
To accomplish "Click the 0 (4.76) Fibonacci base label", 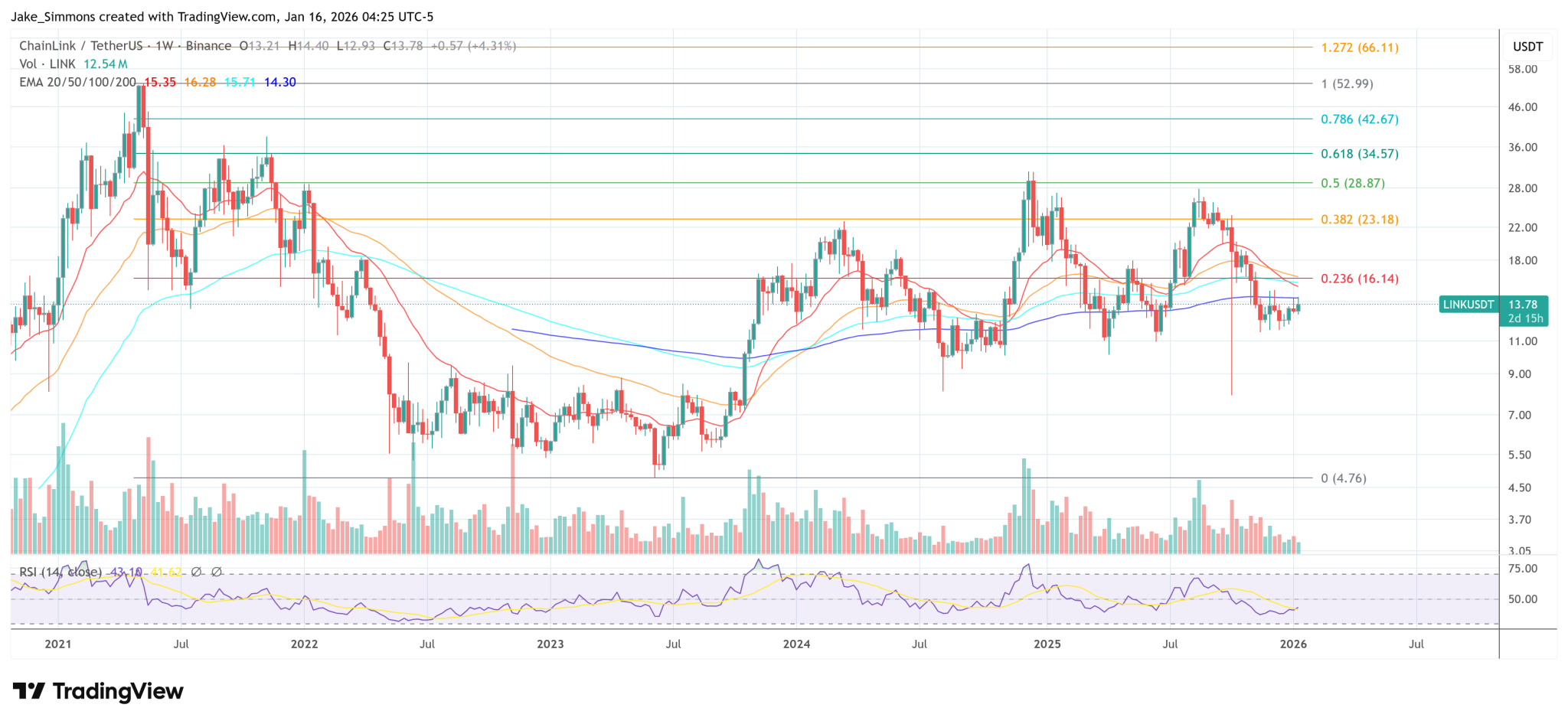I will (x=1343, y=478).
